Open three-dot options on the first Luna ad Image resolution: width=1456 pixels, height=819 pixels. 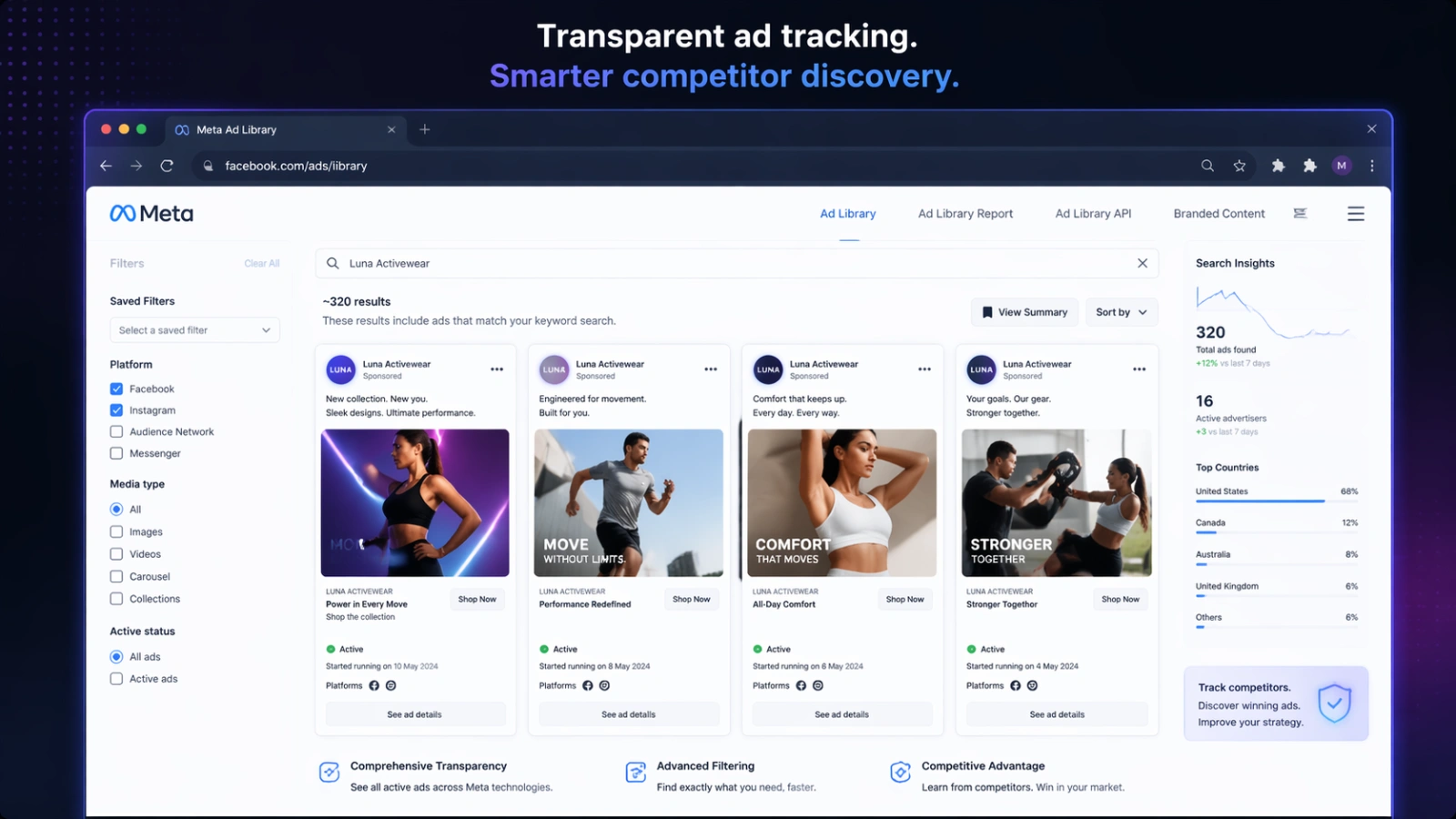[x=497, y=369]
